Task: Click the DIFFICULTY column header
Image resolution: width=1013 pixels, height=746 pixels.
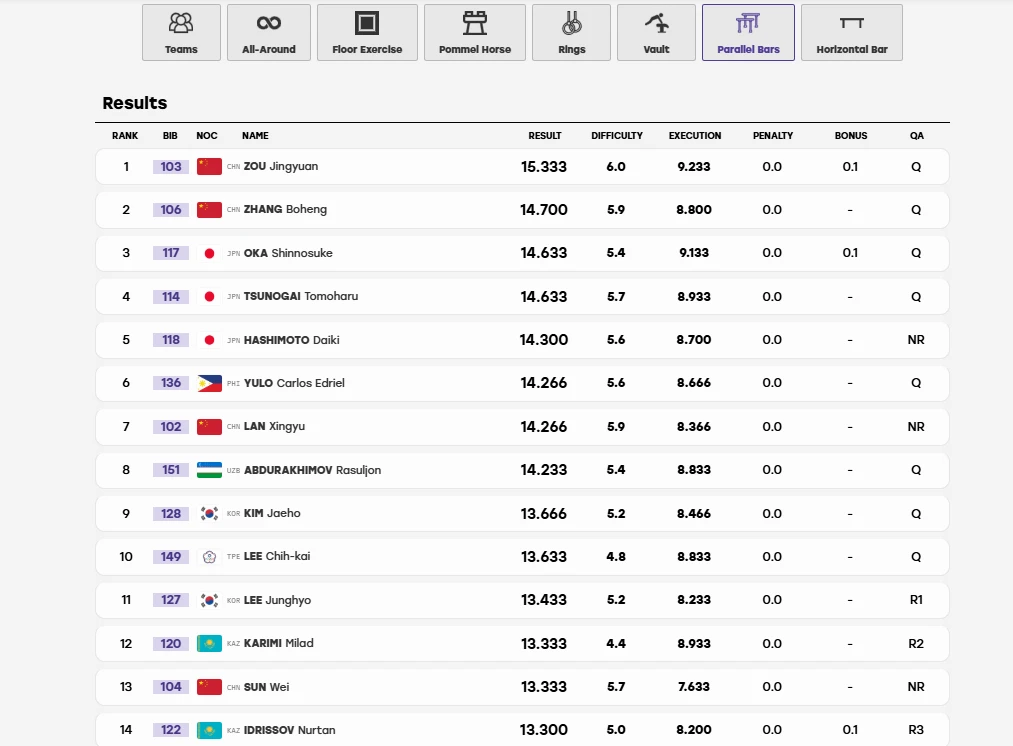Action: click(x=617, y=136)
